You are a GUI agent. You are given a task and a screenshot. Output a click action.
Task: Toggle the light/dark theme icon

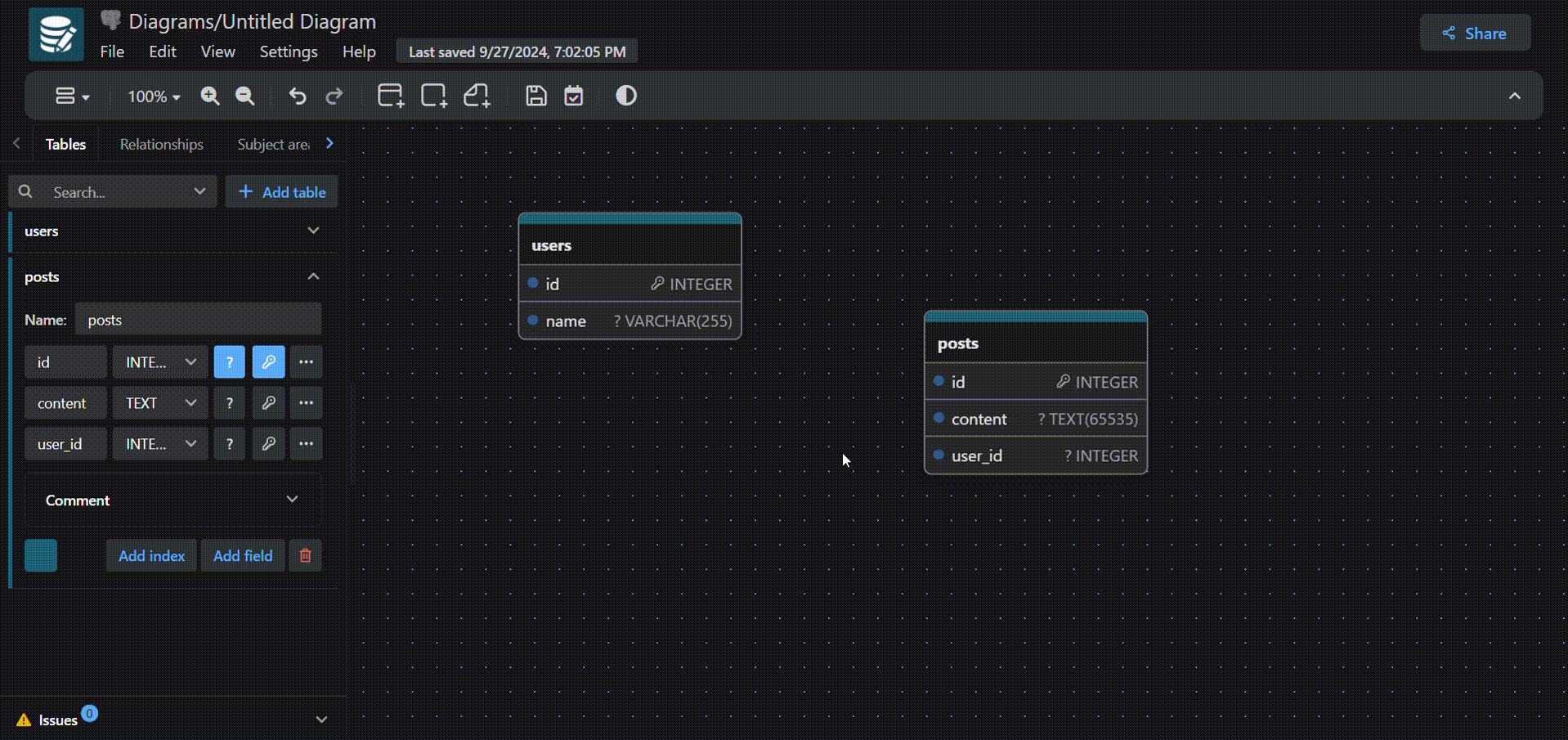pos(626,96)
